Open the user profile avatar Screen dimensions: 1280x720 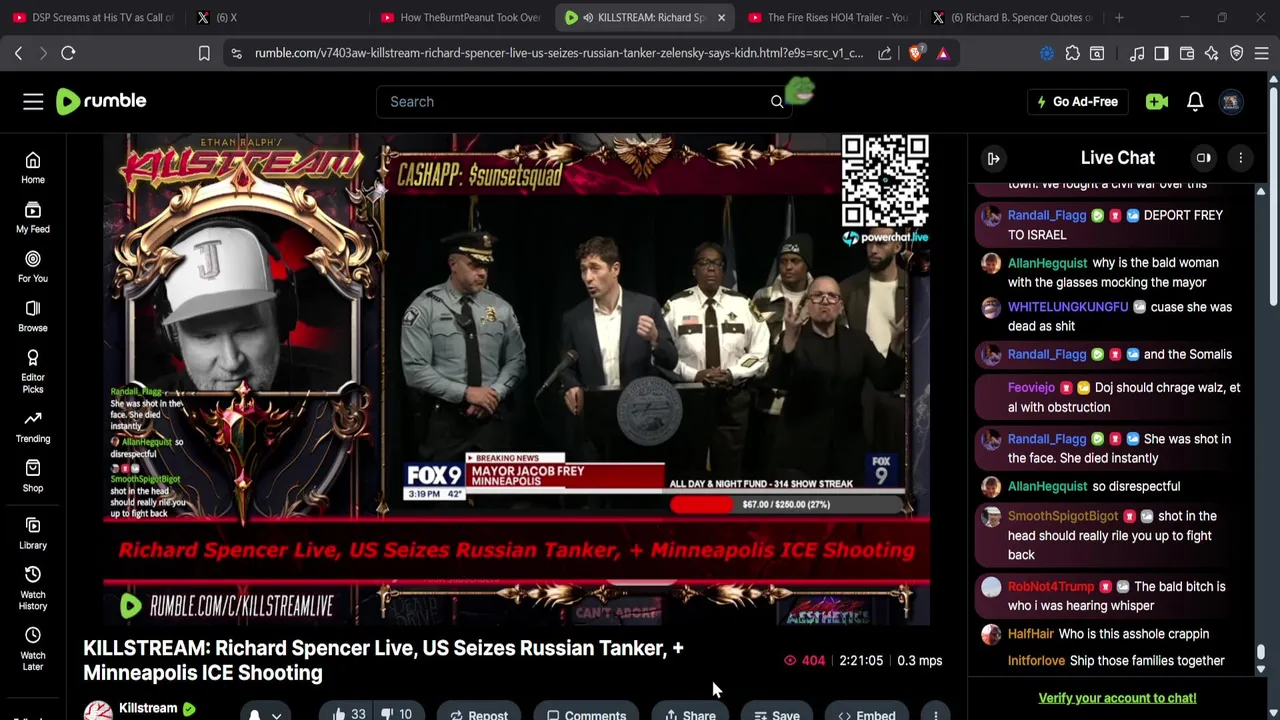pos(1232,101)
